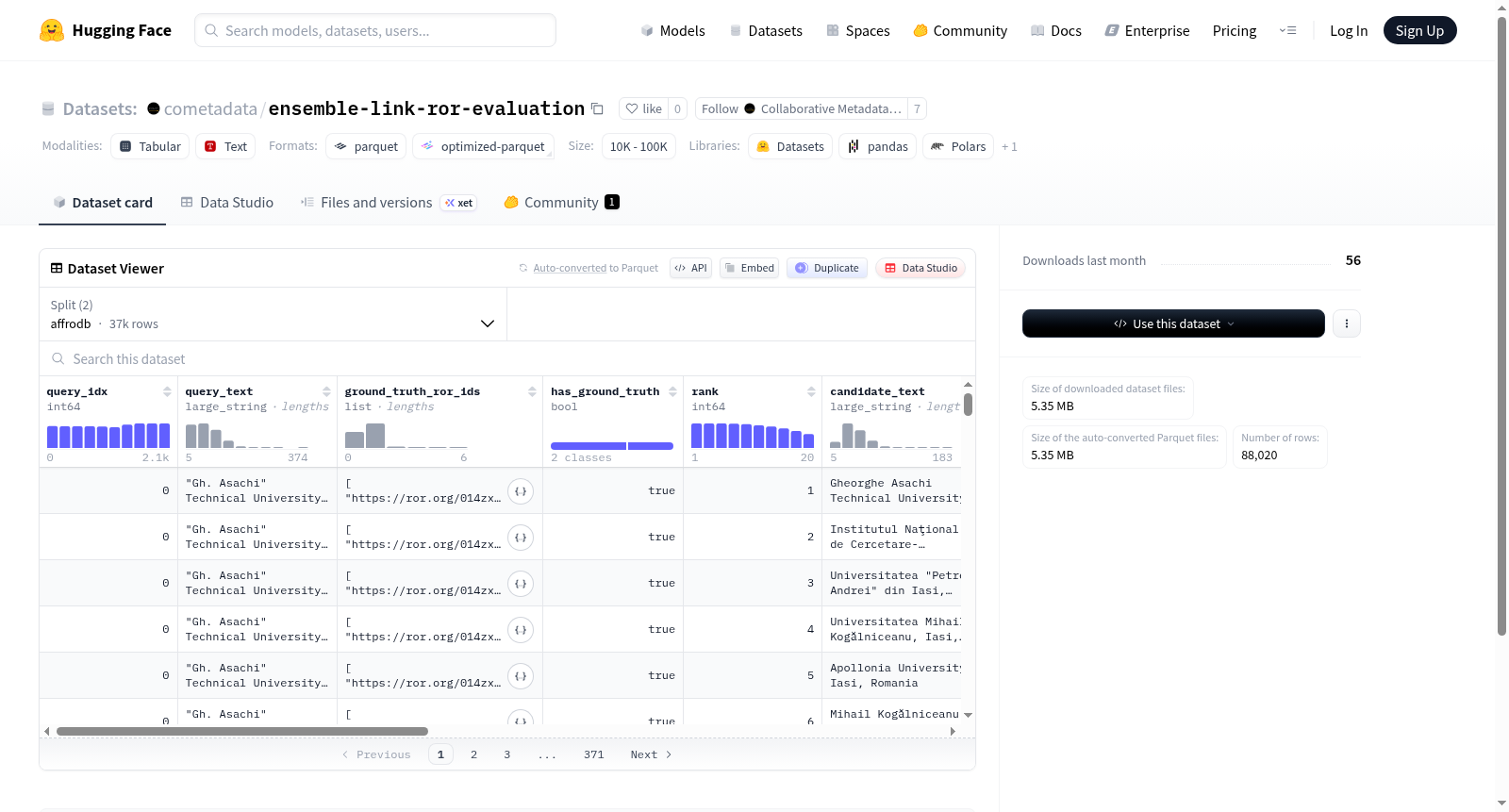Open the more navigation menu icon
The width and height of the screenshot is (1509, 812).
(1287, 31)
